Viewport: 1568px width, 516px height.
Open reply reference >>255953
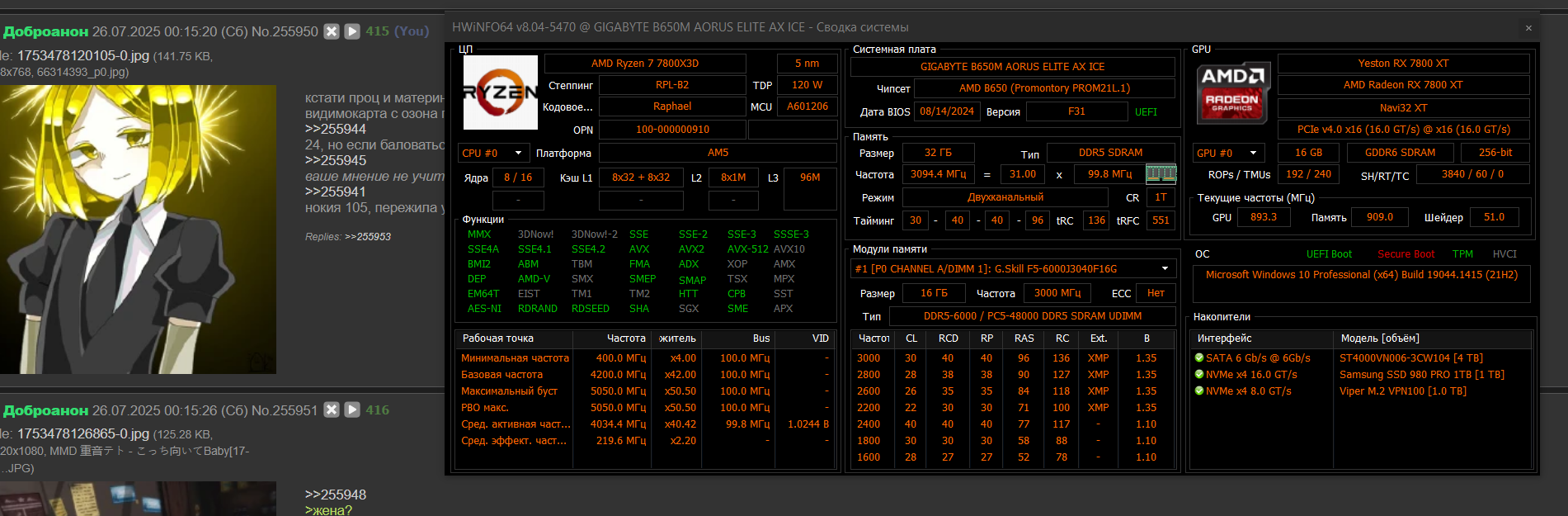pos(368,237)
